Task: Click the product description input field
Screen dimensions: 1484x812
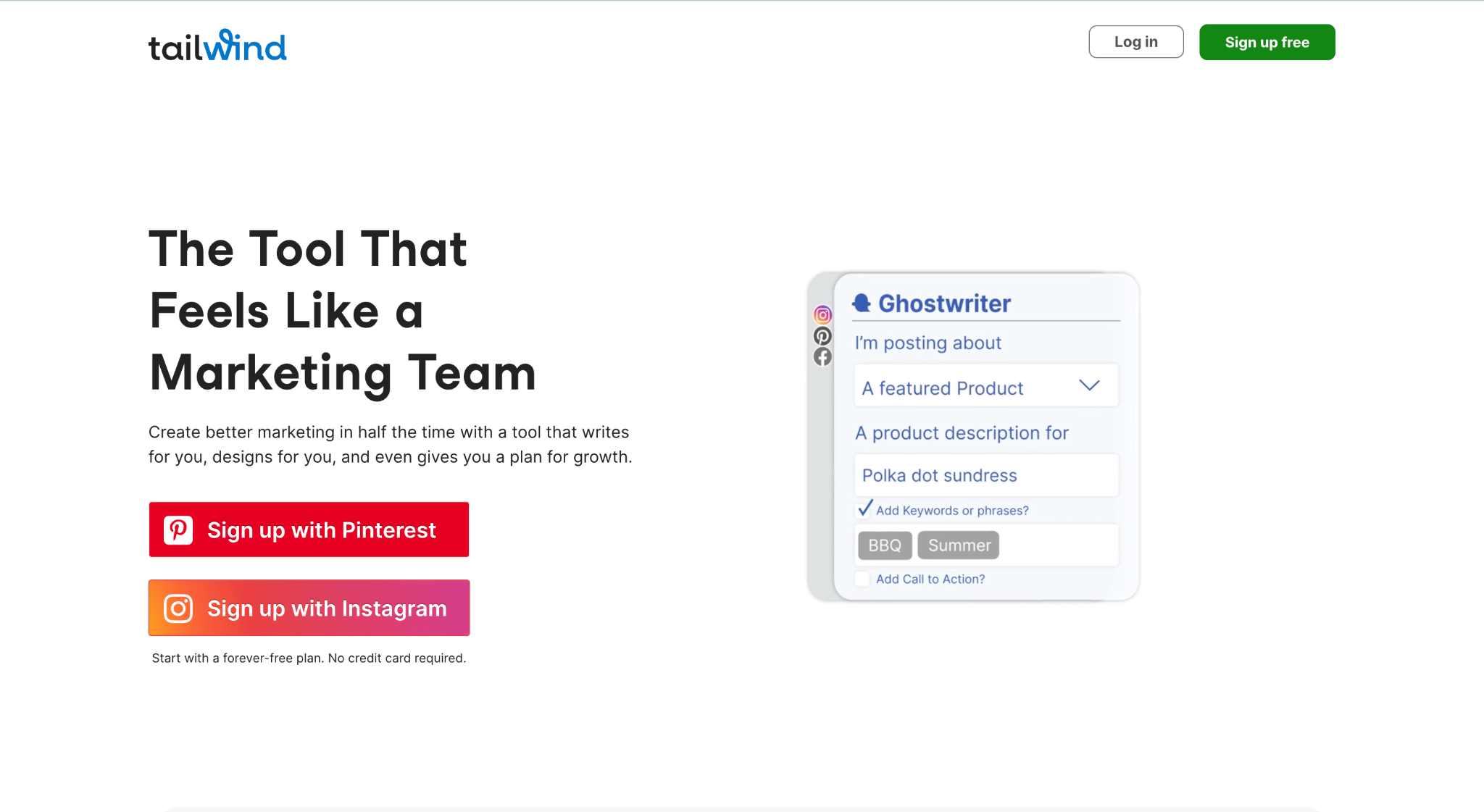Action: [x=985, y=475]
